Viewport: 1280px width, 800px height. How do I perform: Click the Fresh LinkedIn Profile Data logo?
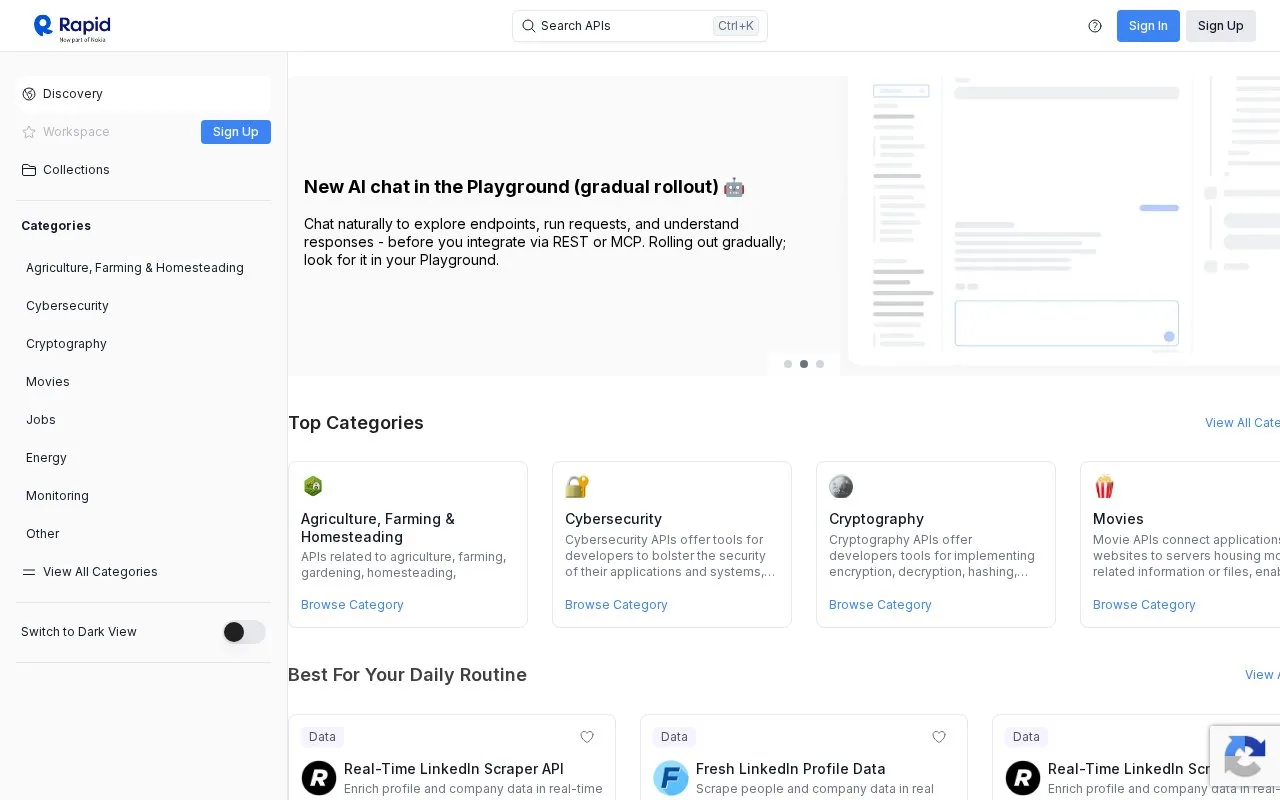pyautogui.click(x=671, y=778)
